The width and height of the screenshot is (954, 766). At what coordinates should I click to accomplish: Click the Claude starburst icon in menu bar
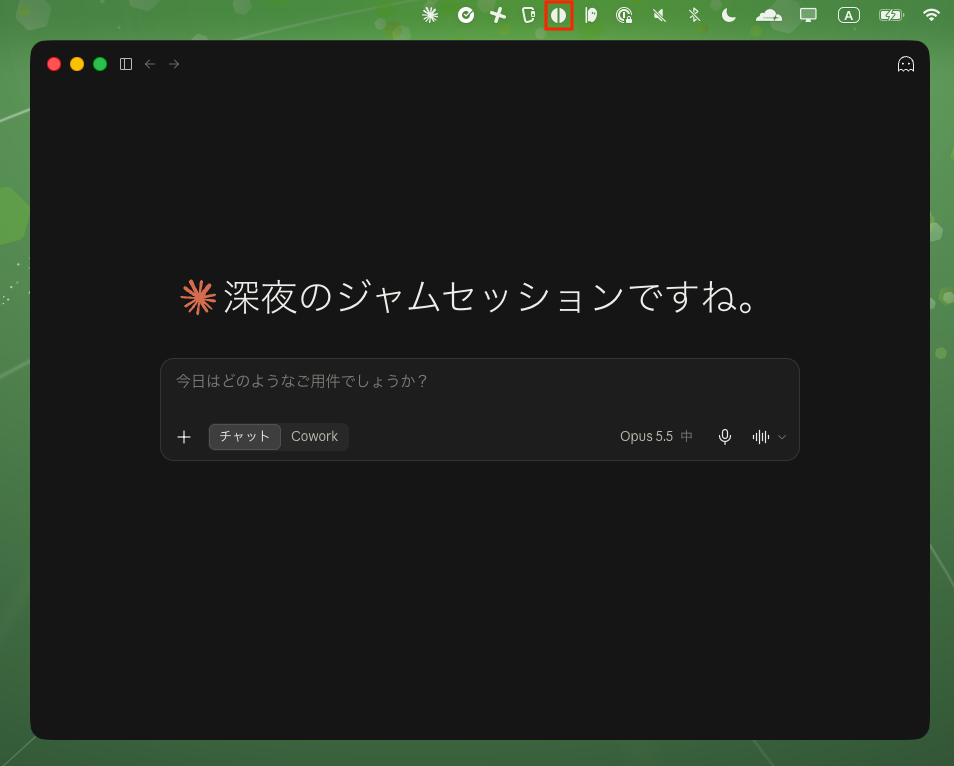point(430,15)
